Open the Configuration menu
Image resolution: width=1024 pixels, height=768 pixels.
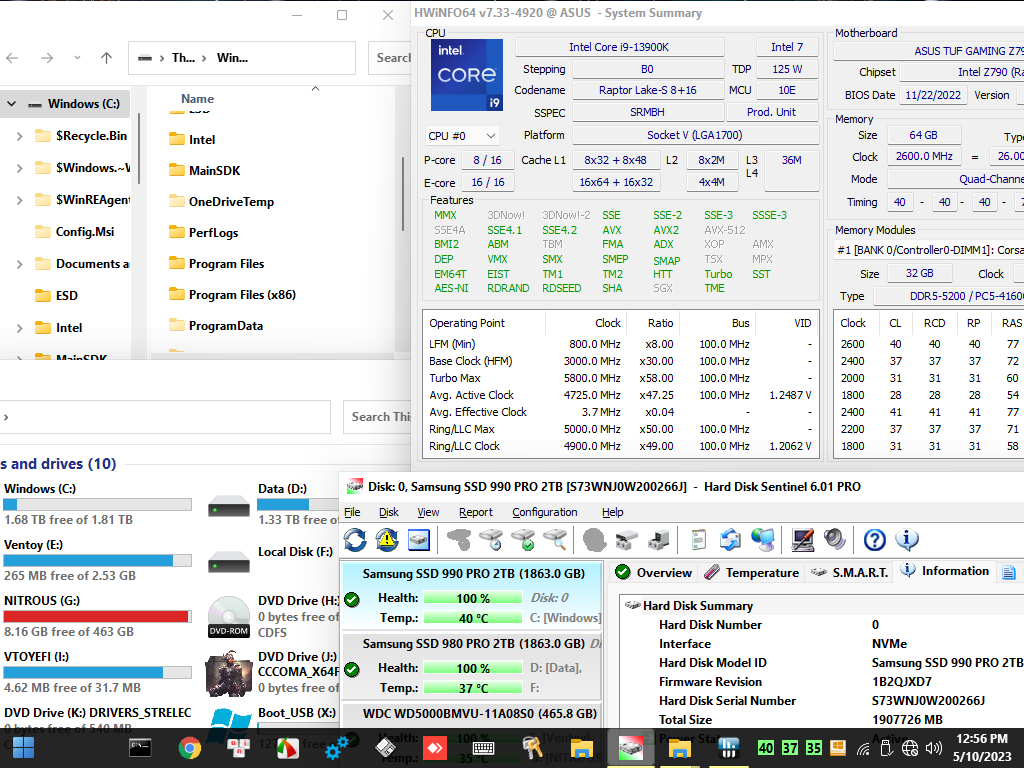[545, 512]
